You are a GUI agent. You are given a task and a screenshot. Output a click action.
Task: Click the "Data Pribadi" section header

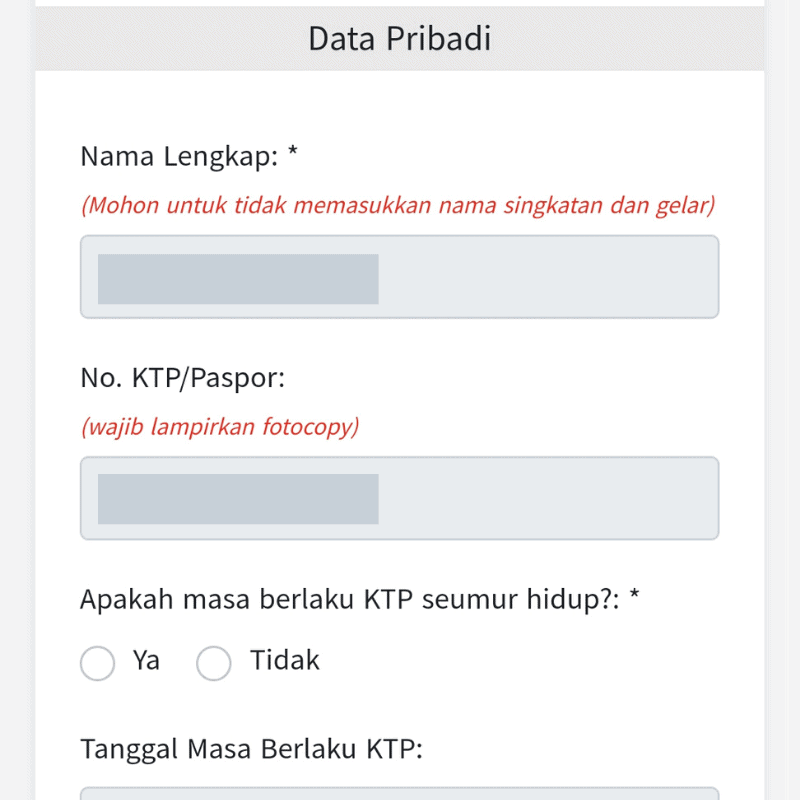[x=399, y=38]
